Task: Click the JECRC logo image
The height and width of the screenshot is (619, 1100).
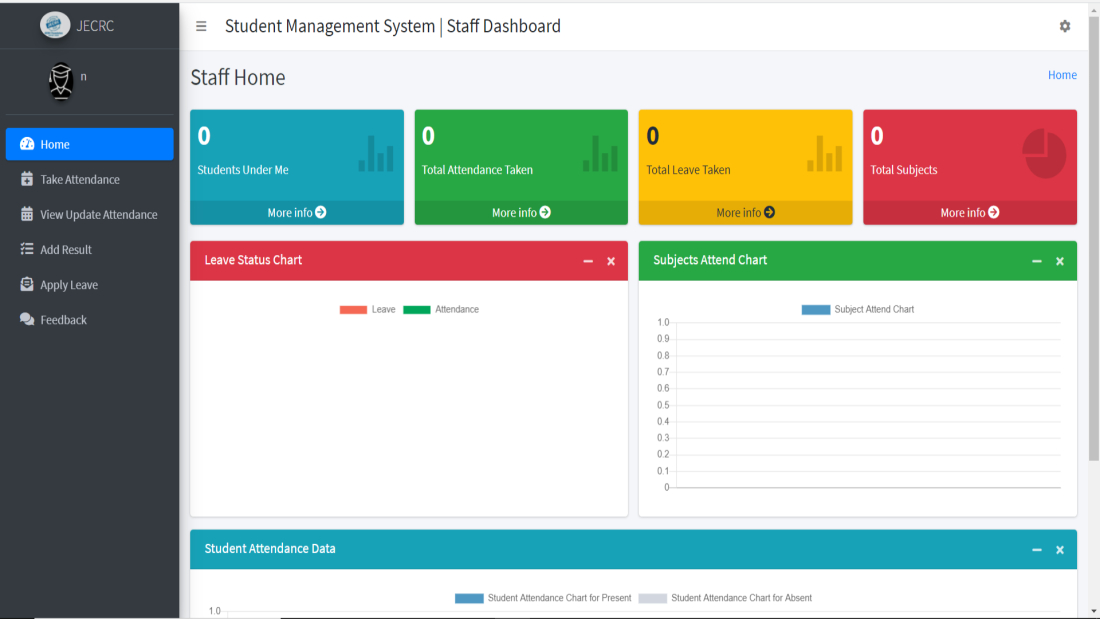Action: click(x=55, y=26)
